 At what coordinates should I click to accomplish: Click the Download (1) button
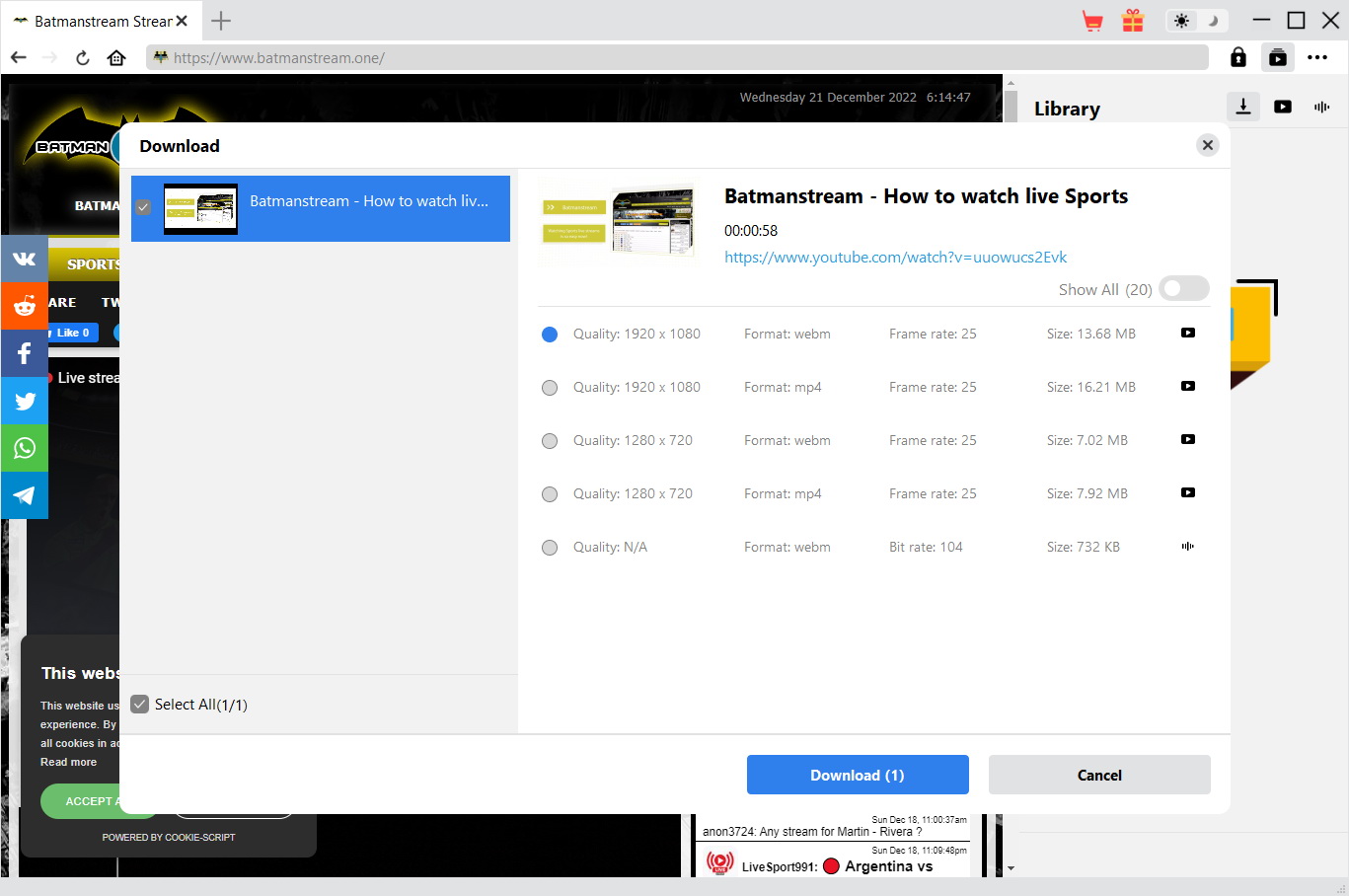pyautogui.click(x=857, y=775)
